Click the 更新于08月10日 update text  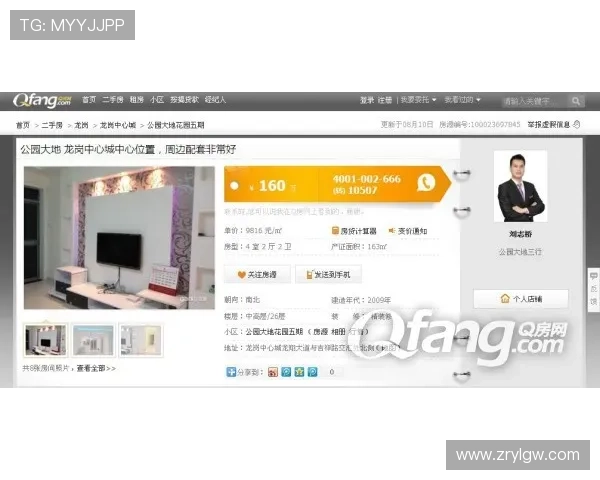[407, 124]
